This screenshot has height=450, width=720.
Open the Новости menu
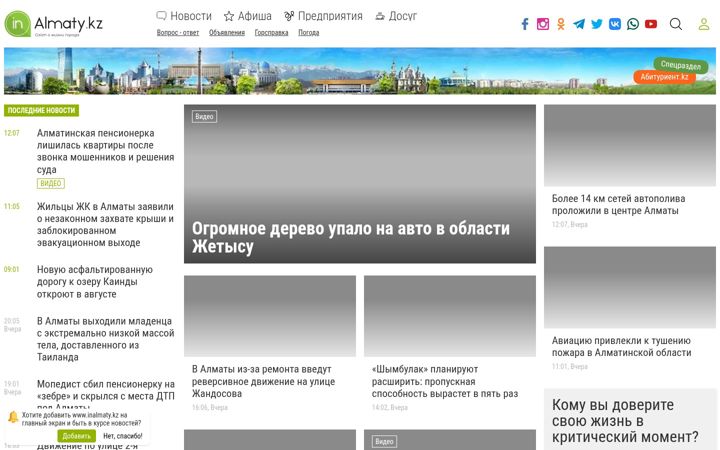click(x=191, y=16)
